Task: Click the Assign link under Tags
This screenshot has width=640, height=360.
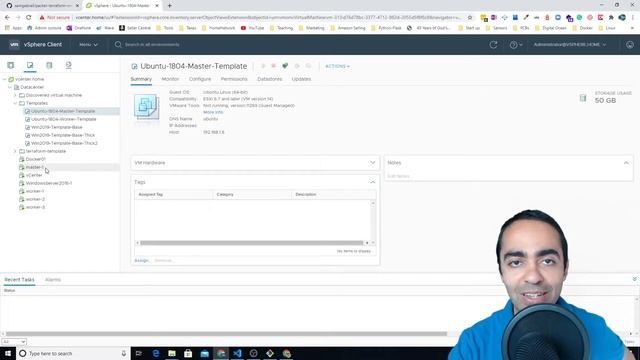Action: (x=142, y=260)
